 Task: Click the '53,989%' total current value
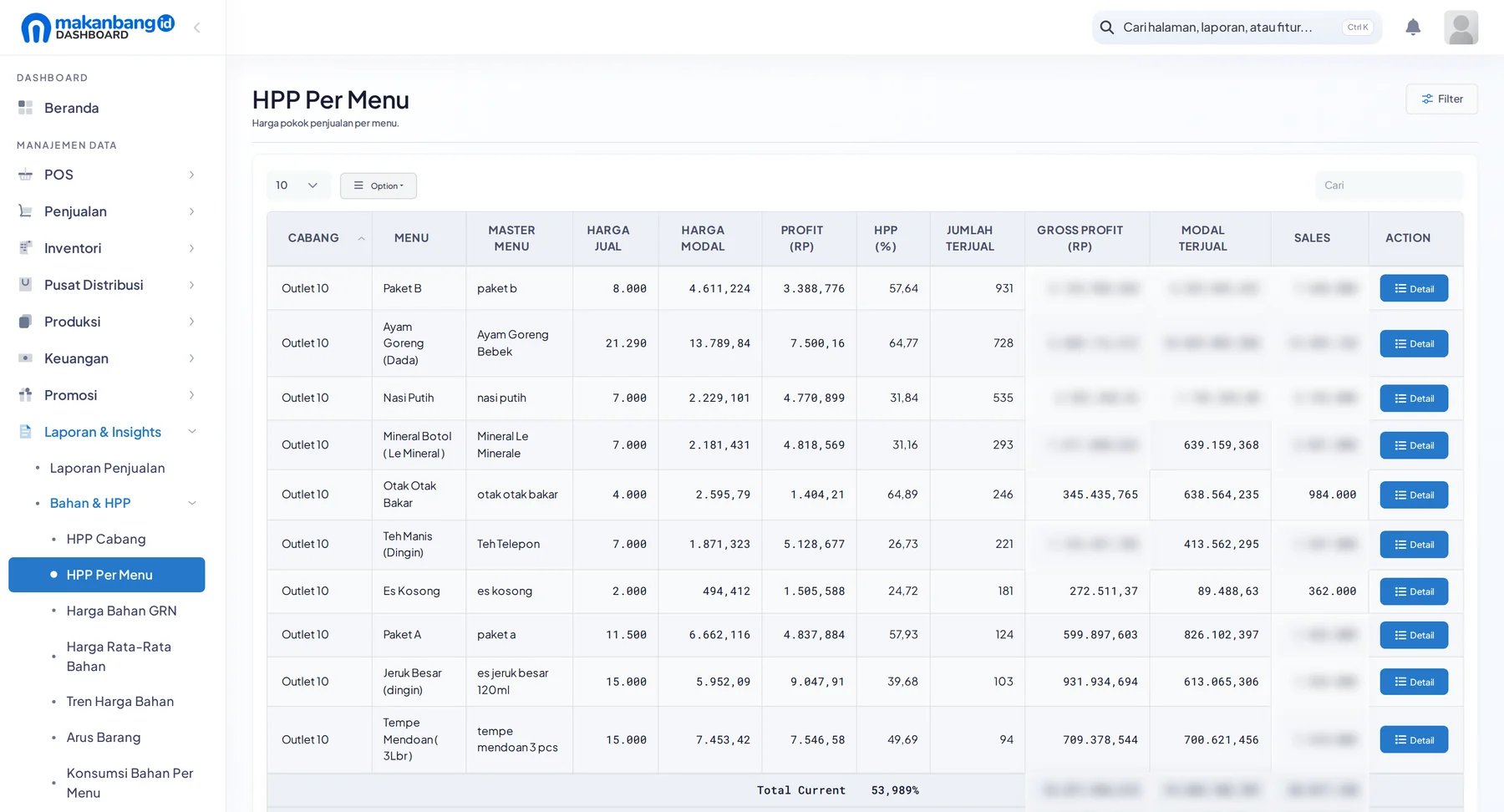point(895,790)
